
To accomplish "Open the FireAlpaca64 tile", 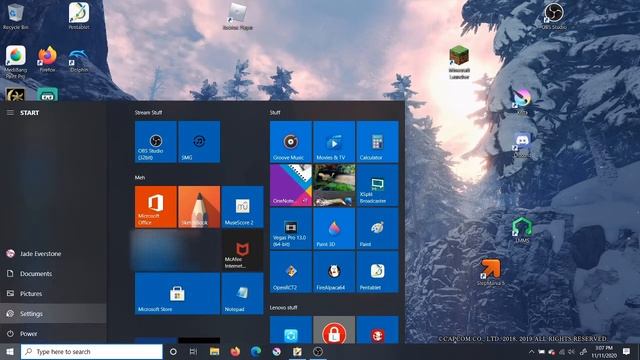I will tap(334, 272).
